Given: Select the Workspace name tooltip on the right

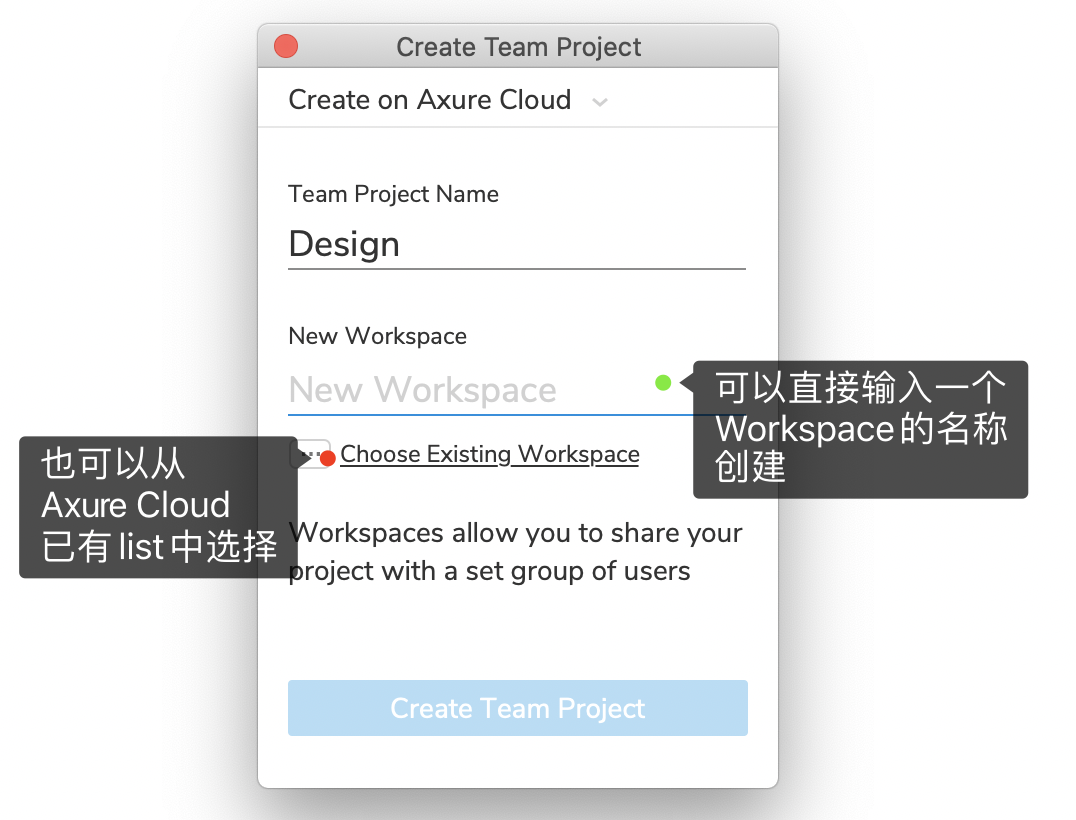Looking at the screenshot, I should pyautogui.click(x=861, y=430).
